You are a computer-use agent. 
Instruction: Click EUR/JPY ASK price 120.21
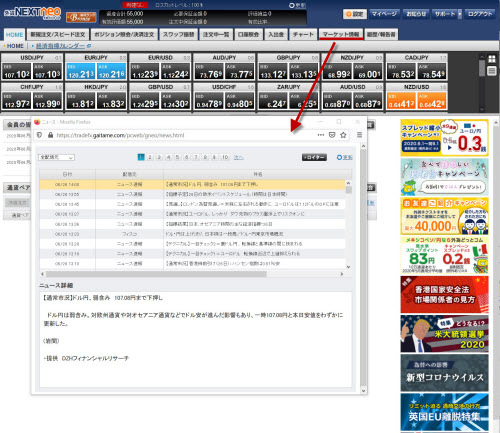click(111, 71)
